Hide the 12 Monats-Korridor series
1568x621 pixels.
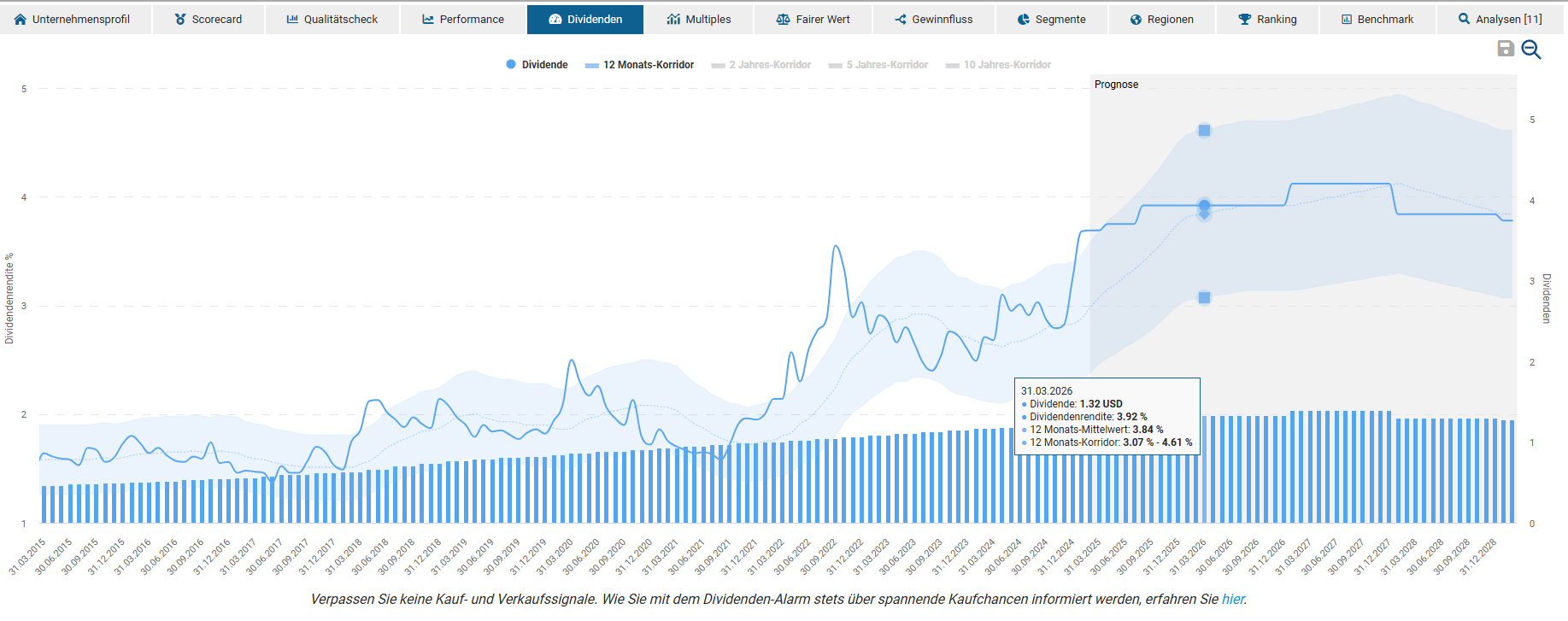pos(640,65)
